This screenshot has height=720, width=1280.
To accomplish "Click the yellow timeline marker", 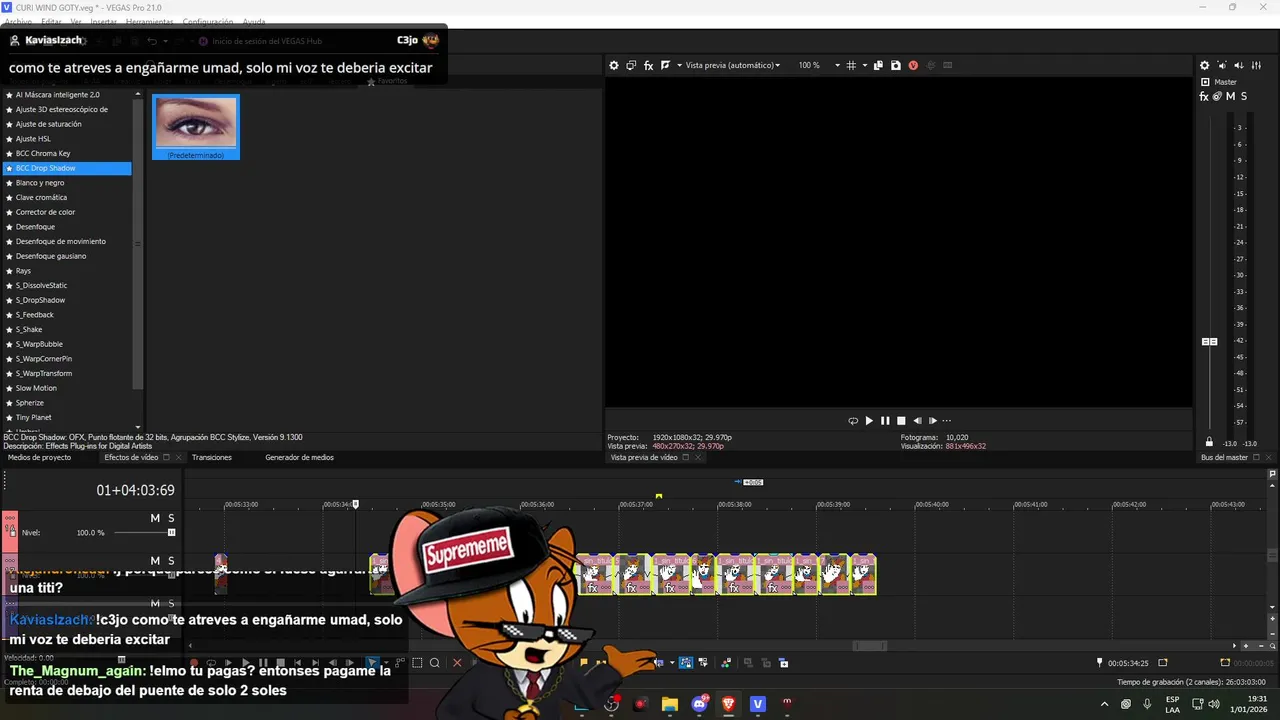I will (x=659, y=496).
